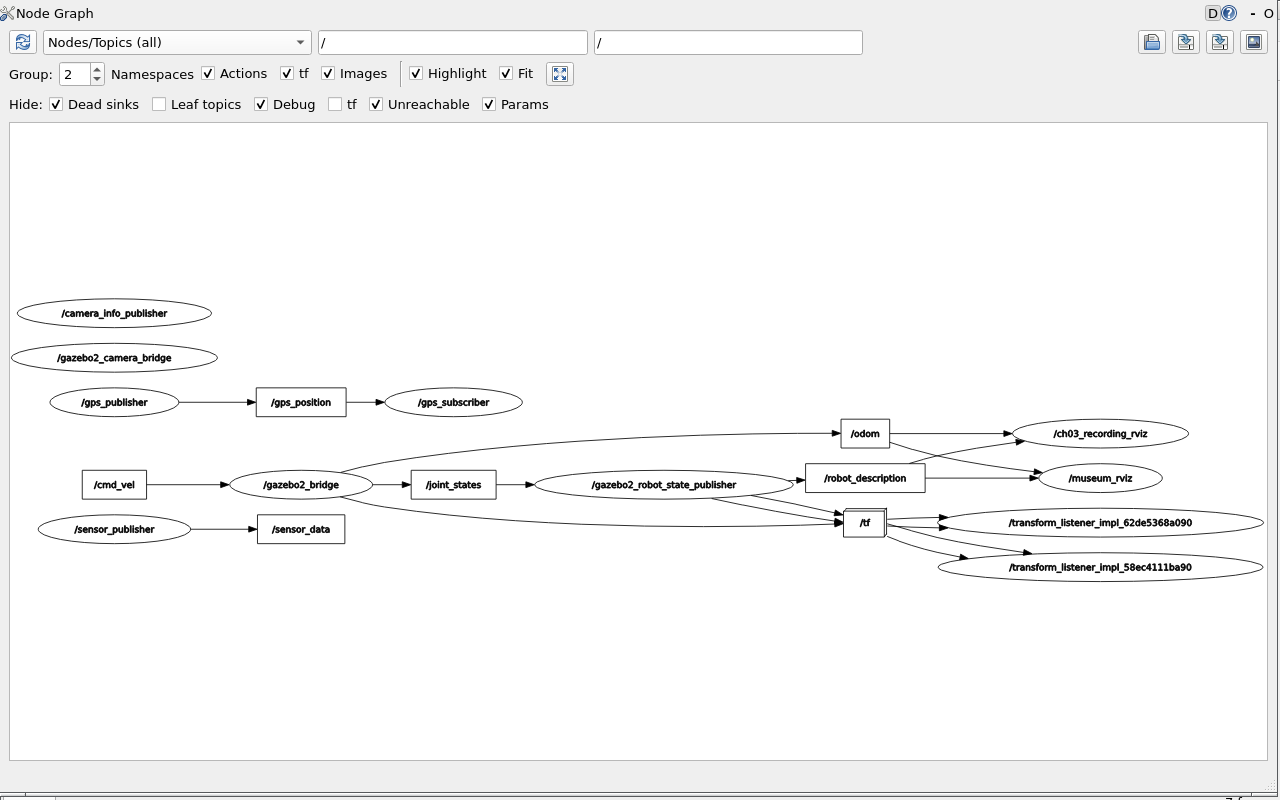Select the /gps_publisher node
Viewport: 1280px width, 800px height.
coord(114,402)
